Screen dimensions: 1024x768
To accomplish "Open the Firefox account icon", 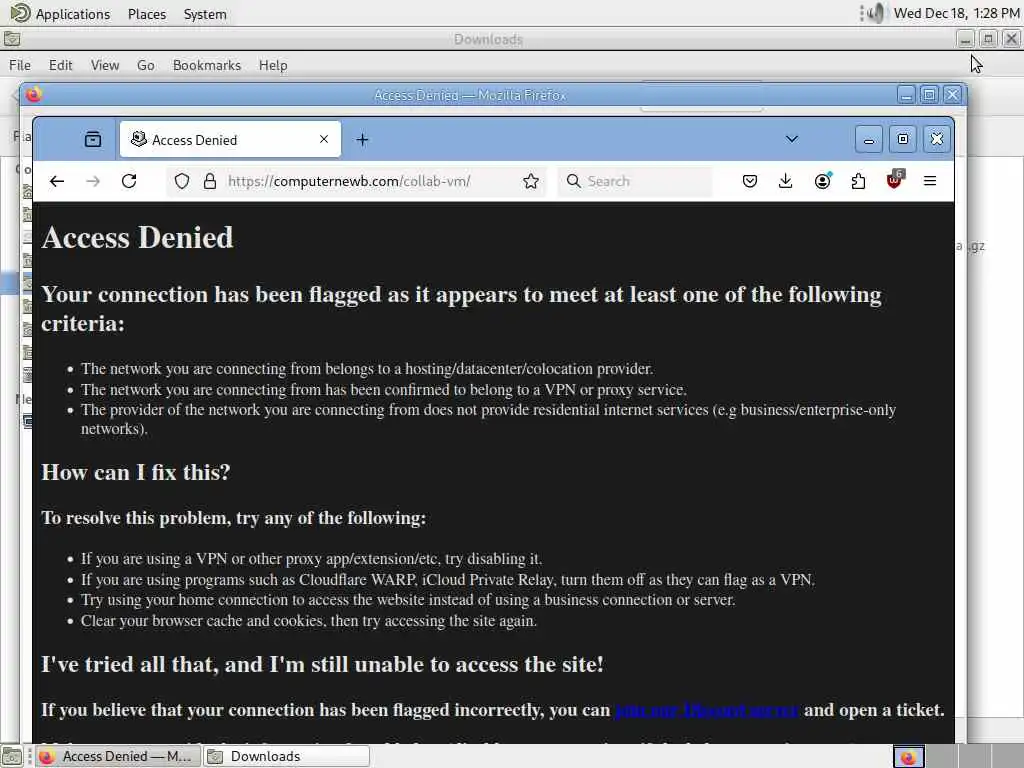I will point(822,181).
